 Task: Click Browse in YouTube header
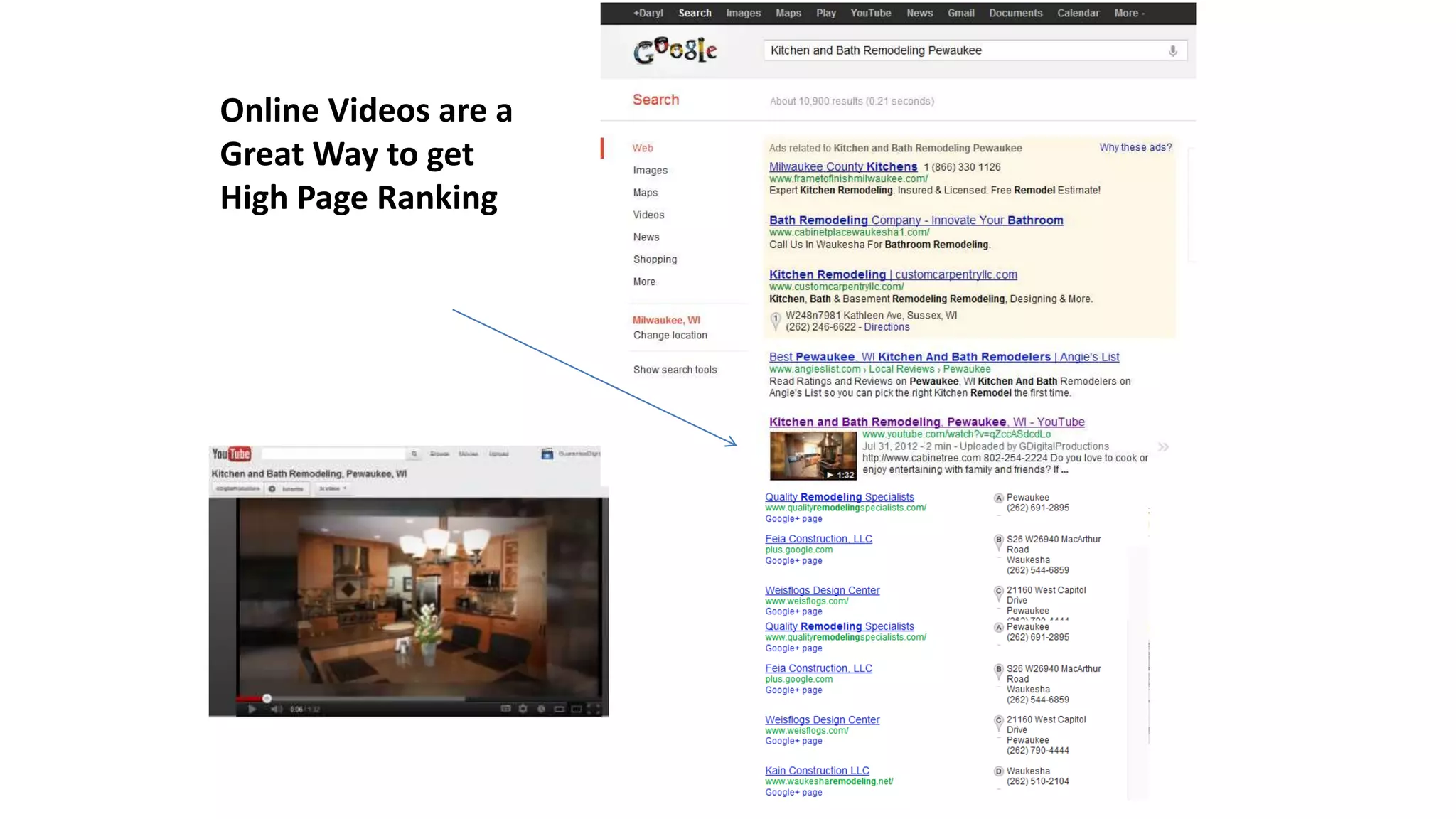pyautogui.click(x=439, y=454)
